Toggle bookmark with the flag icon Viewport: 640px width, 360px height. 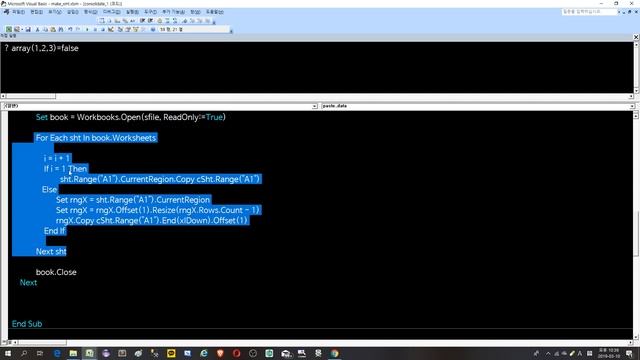(x=184, y=21)
